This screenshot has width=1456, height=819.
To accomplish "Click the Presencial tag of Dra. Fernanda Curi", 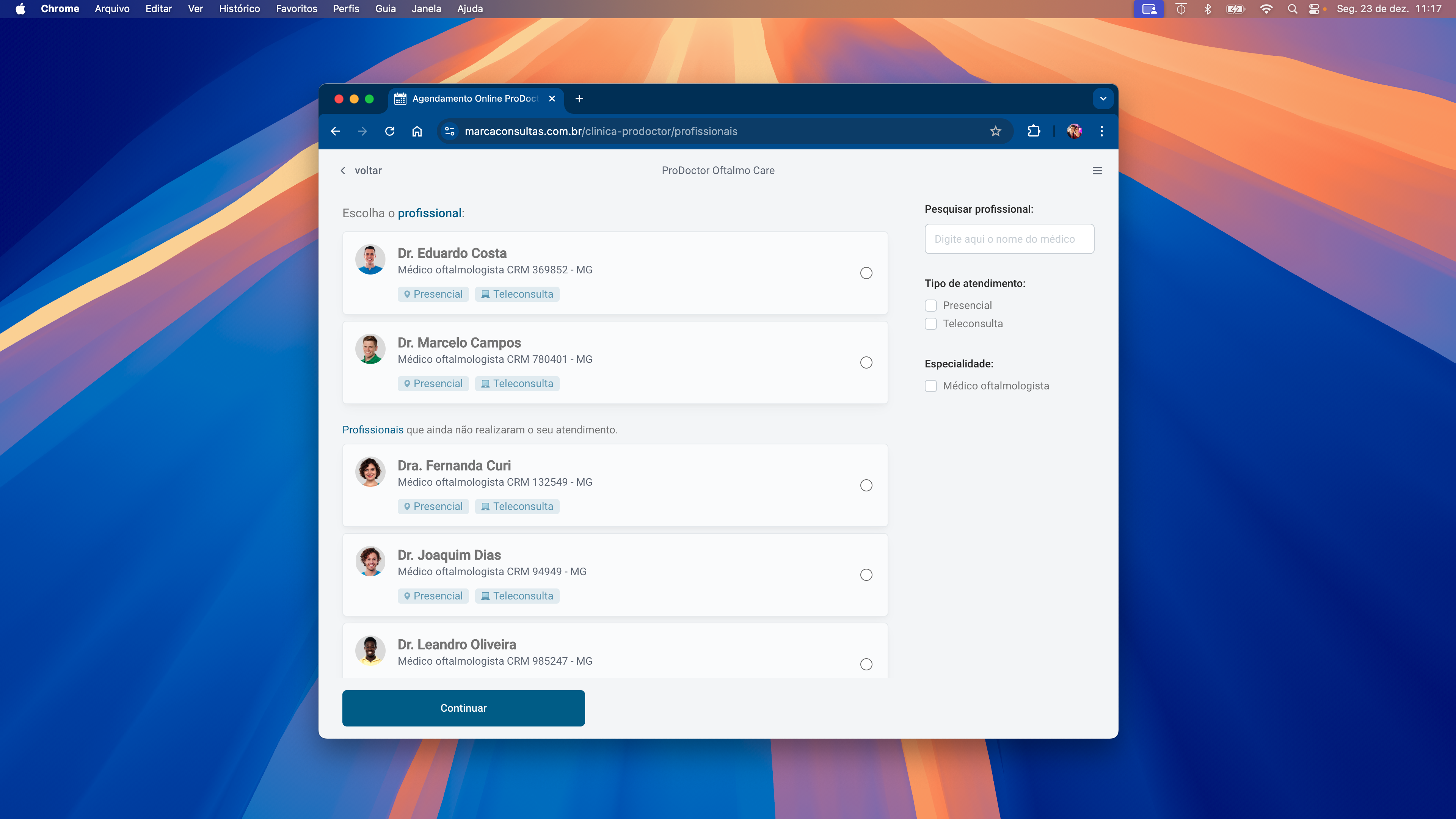I will (x=433, y=507).
